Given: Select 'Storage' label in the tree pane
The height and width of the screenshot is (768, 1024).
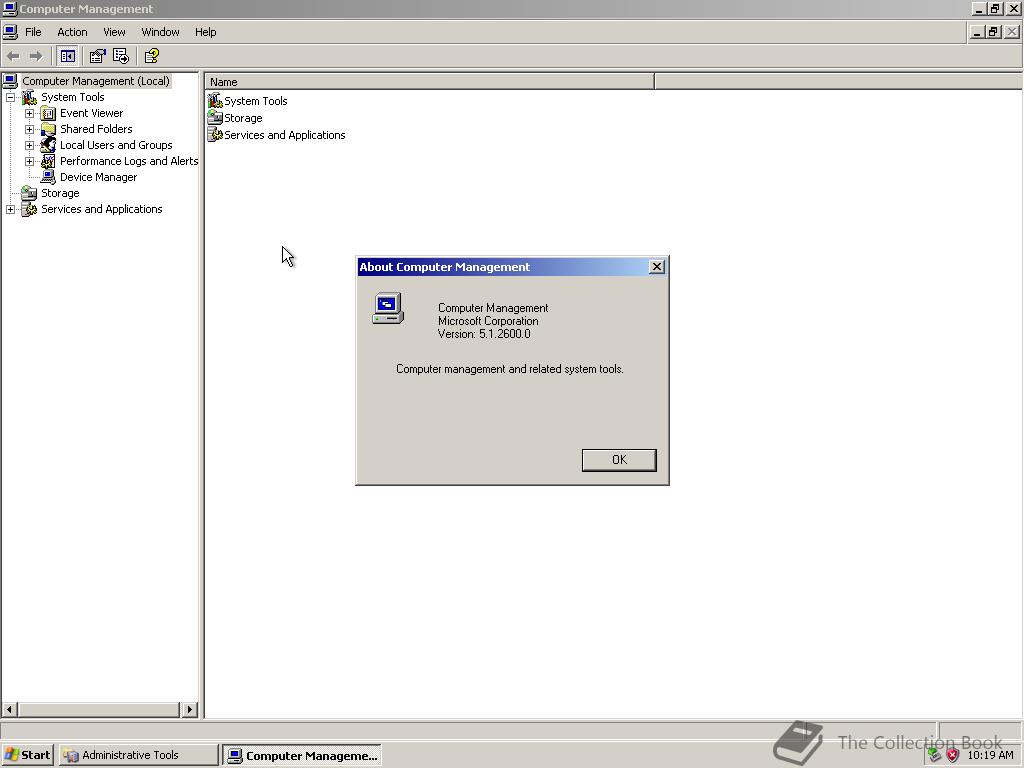Looking at the screenshot, I should tap(60, 193).
